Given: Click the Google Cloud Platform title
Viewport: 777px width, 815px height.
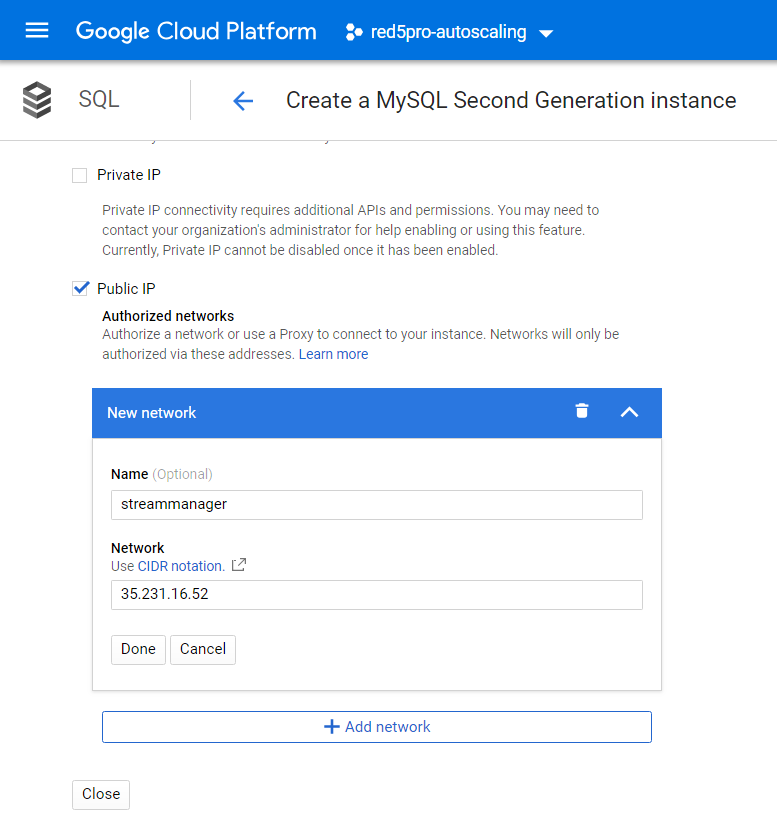Looking at the screenshot, I should pyautogui.click(x=196, y=31).
